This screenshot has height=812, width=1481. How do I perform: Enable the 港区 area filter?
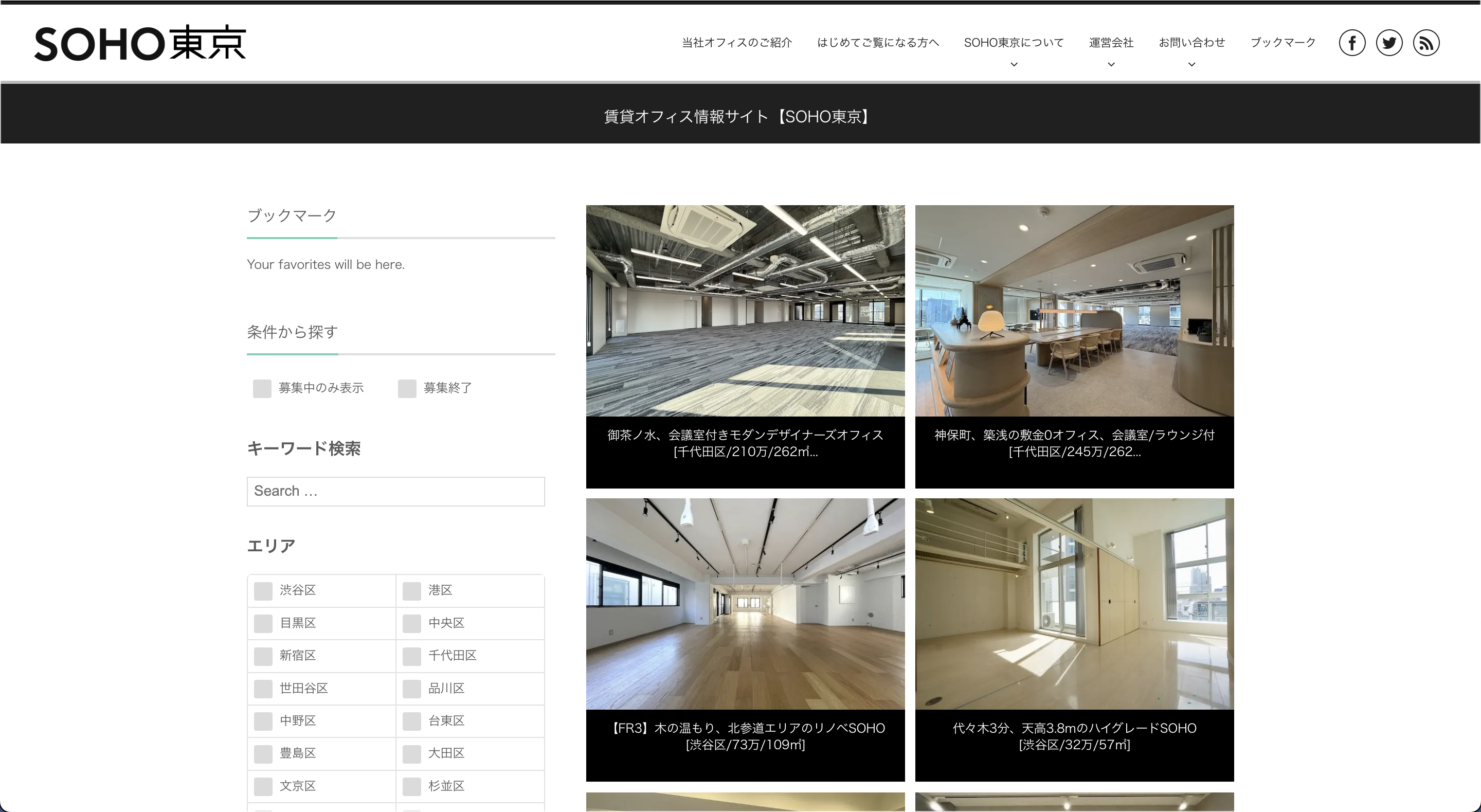pos(411,590)
